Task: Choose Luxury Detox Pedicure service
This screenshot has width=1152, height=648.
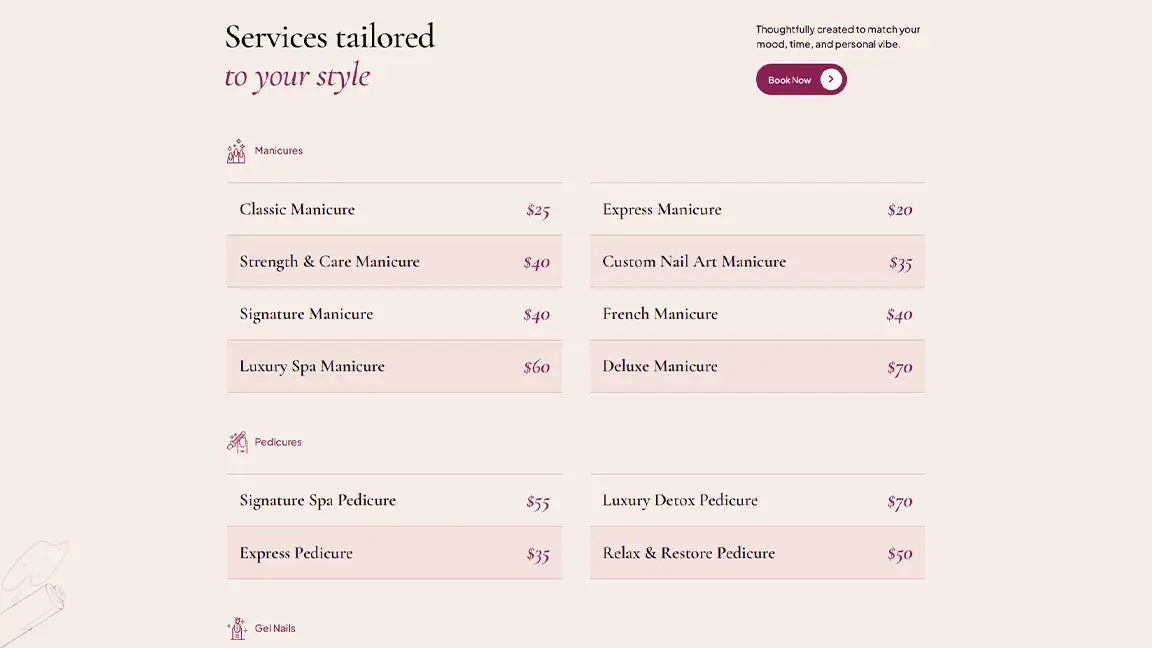Action: point(757,500)
